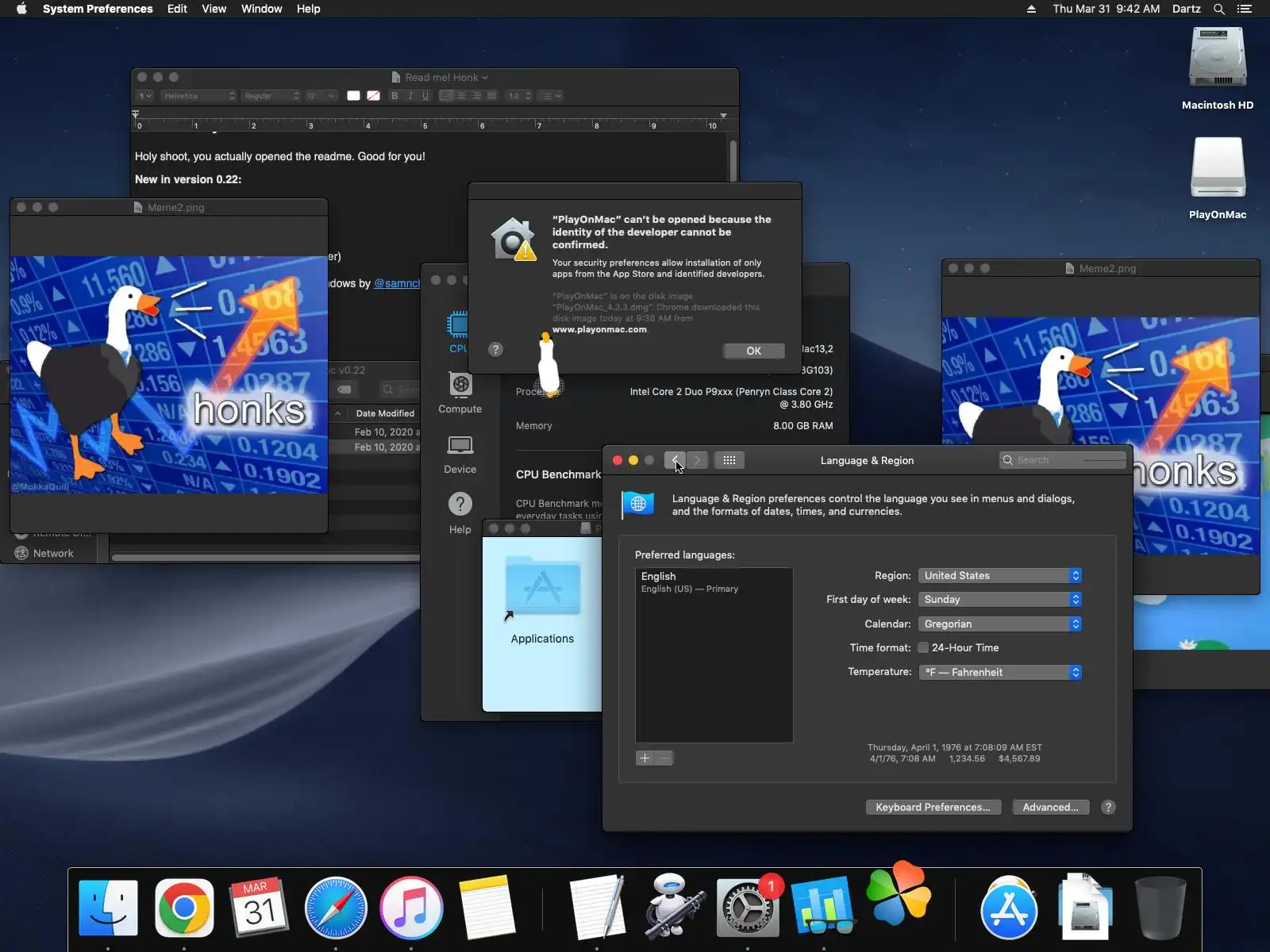Image resolution: width=1270 pixels, height=952 pixels.
Task: Show all System Preferences panes grid
Action: [729, 460]
